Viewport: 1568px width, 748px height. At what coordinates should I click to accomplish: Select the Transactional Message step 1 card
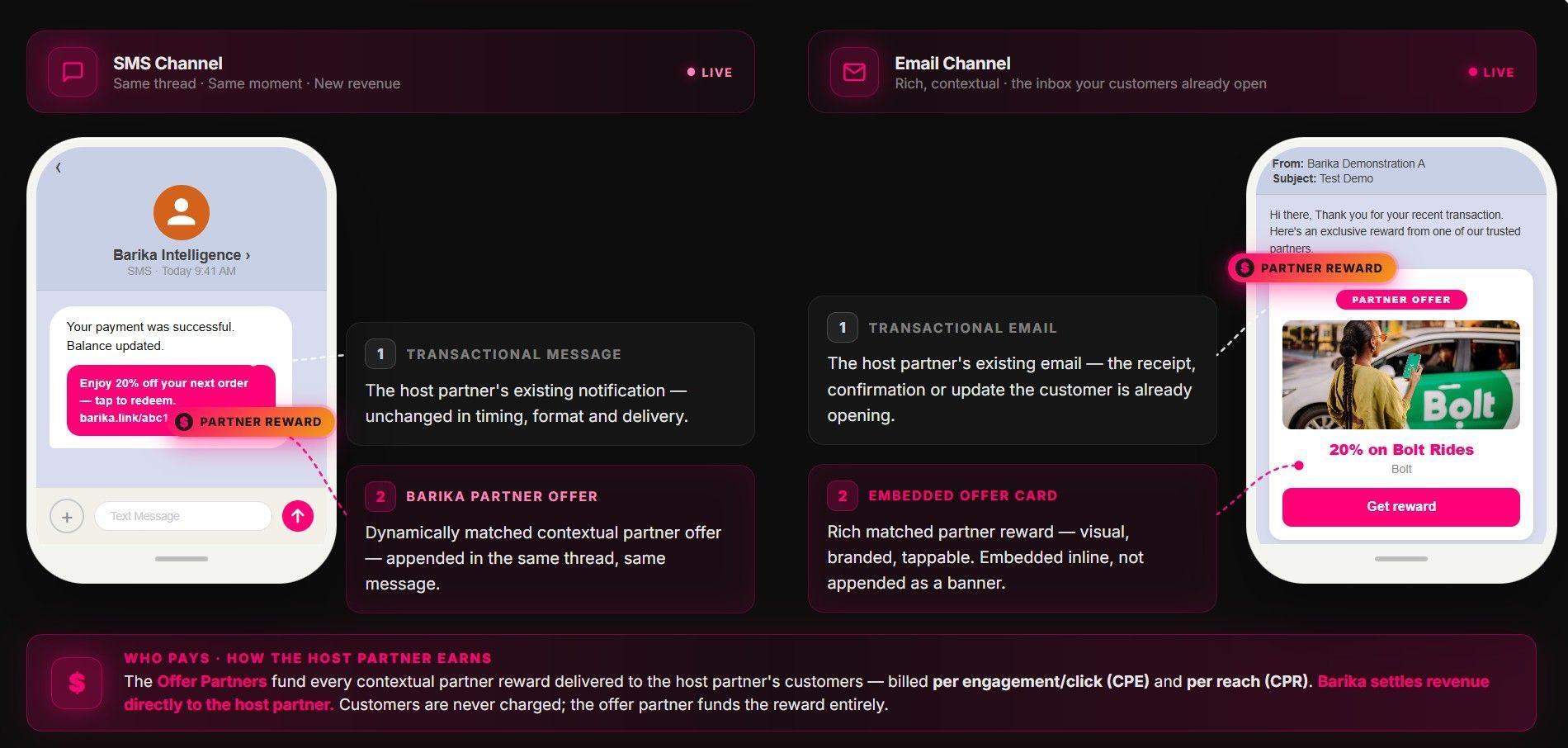[550, 384]
